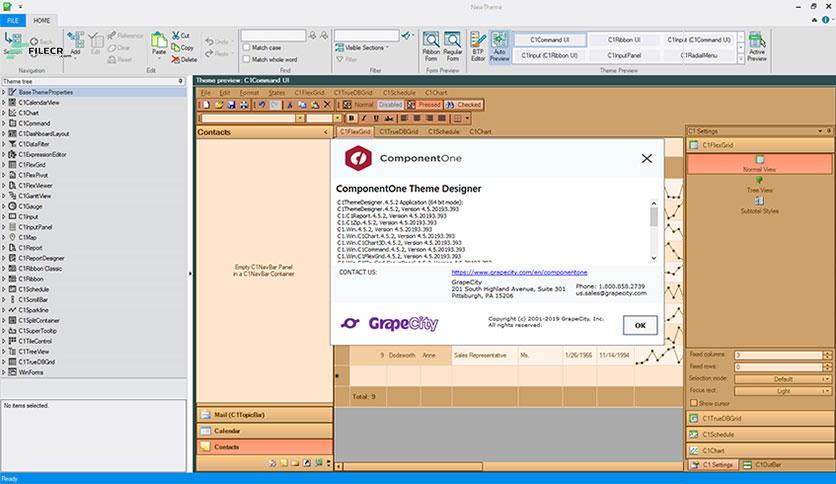Click OK in the about dialog
This screenshot has width=836, height=484.
(640, 325)
